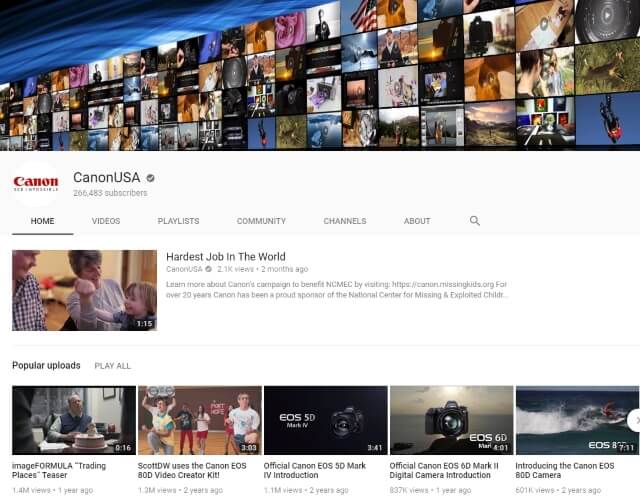Play the Hardest Job In The World thumbnail
This screenshot has width=640, height=501.
point(84,290)
